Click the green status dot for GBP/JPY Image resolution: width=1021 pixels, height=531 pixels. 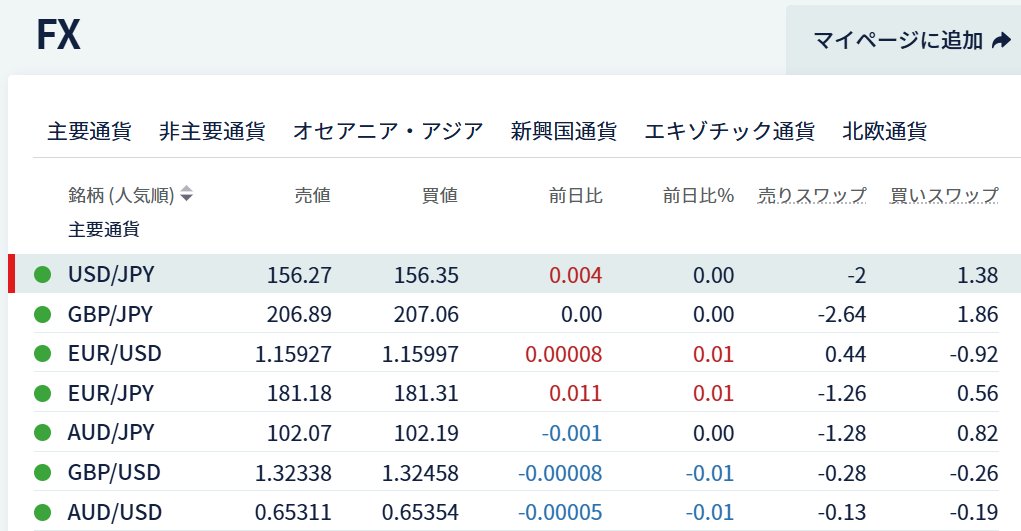42,315
